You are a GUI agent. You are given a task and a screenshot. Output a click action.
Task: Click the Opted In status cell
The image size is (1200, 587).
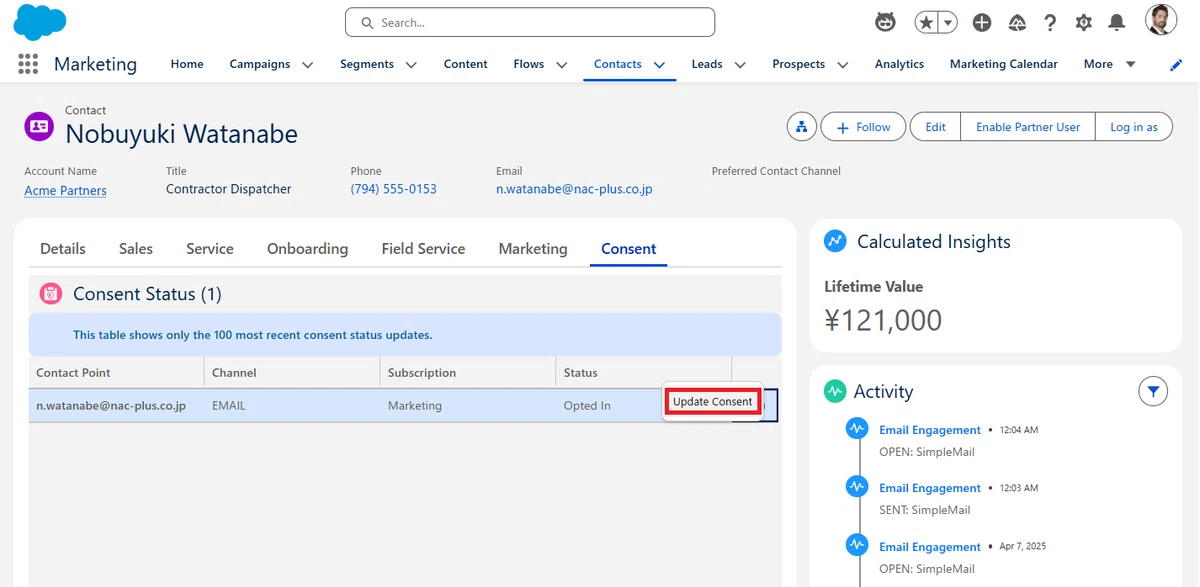click(608, 406)
